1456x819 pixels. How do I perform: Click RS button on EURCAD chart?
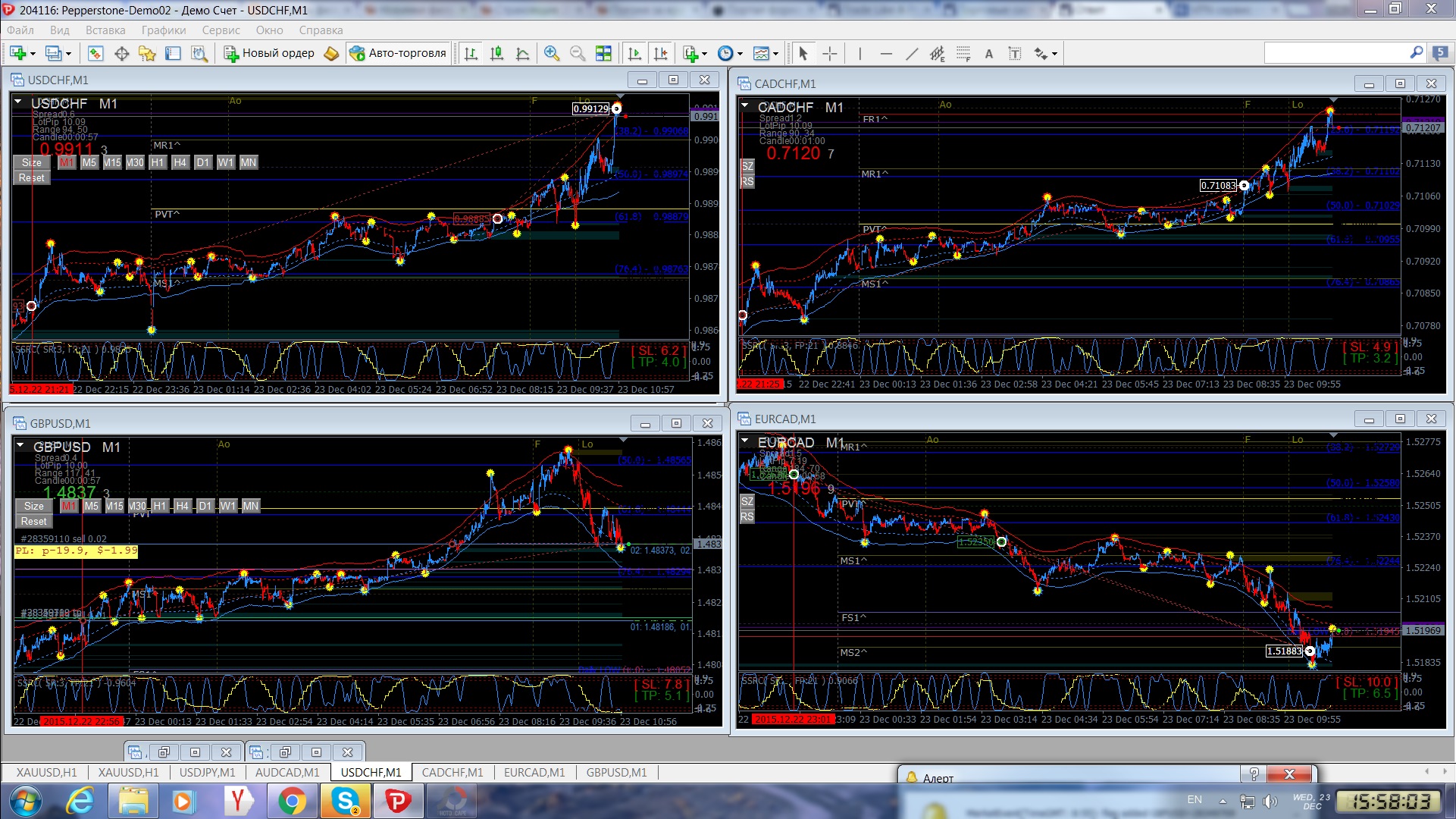tap(747, 516)
